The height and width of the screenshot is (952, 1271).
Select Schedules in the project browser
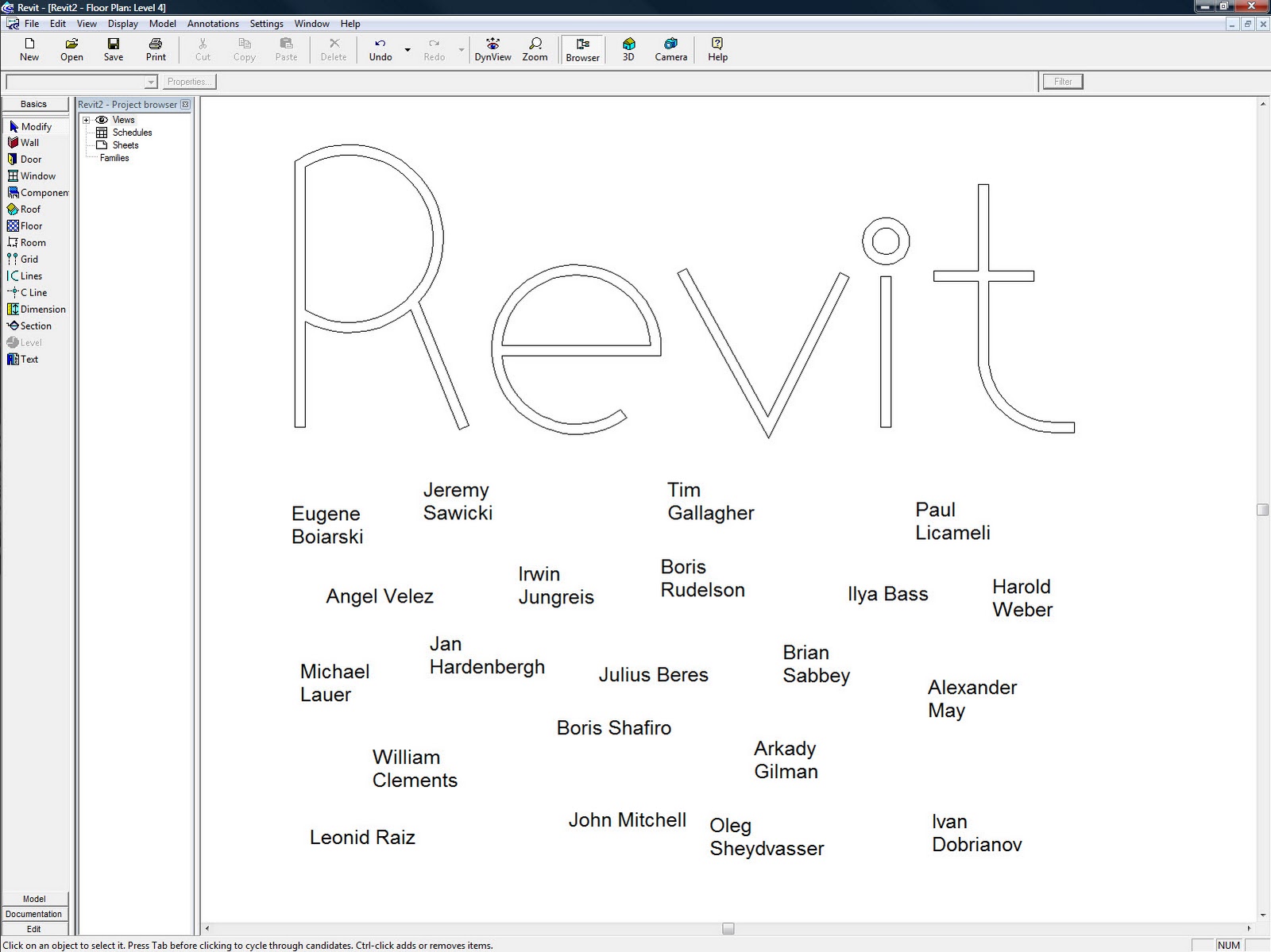(132, 133)
